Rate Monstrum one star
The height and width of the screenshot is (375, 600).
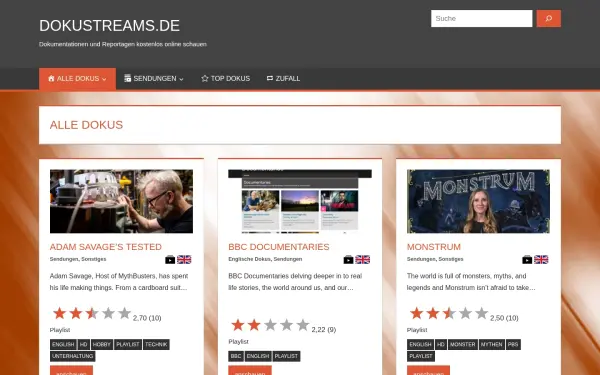click(416, 313)
